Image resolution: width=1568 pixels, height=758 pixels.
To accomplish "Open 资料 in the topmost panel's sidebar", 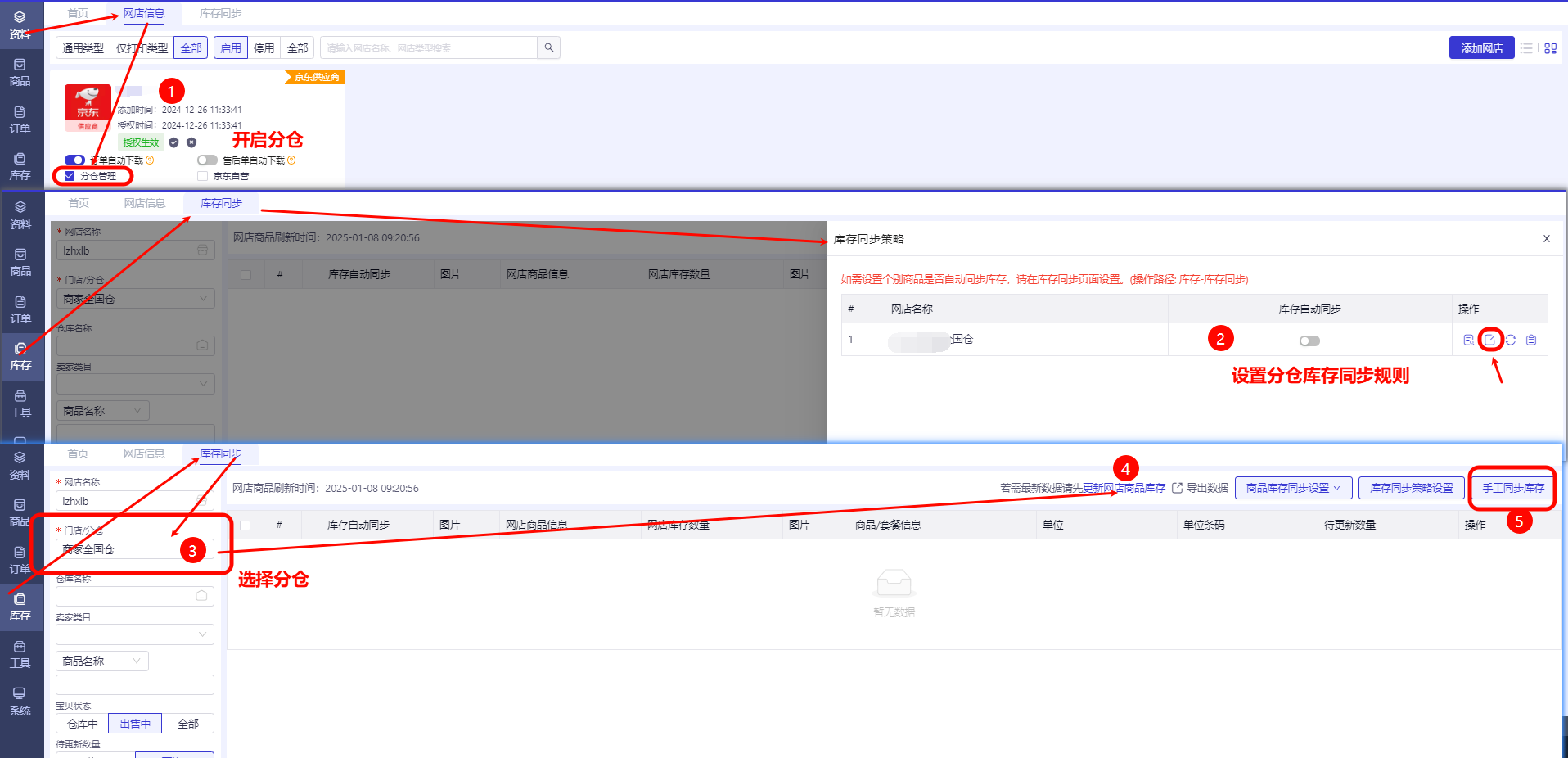I will (x=20, y=25).
